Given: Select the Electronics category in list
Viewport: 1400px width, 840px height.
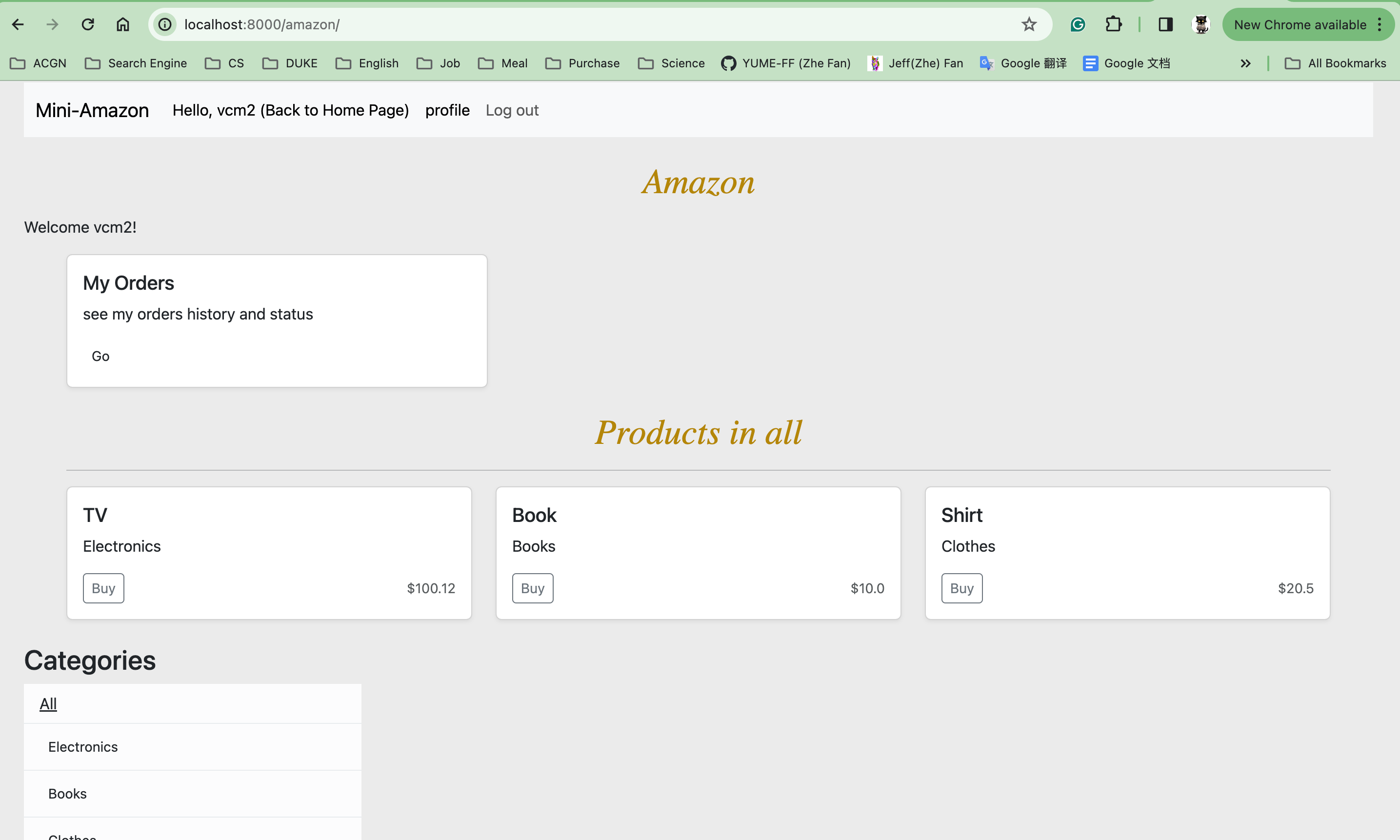Looking at the screenshot, I should click(192, 747).
